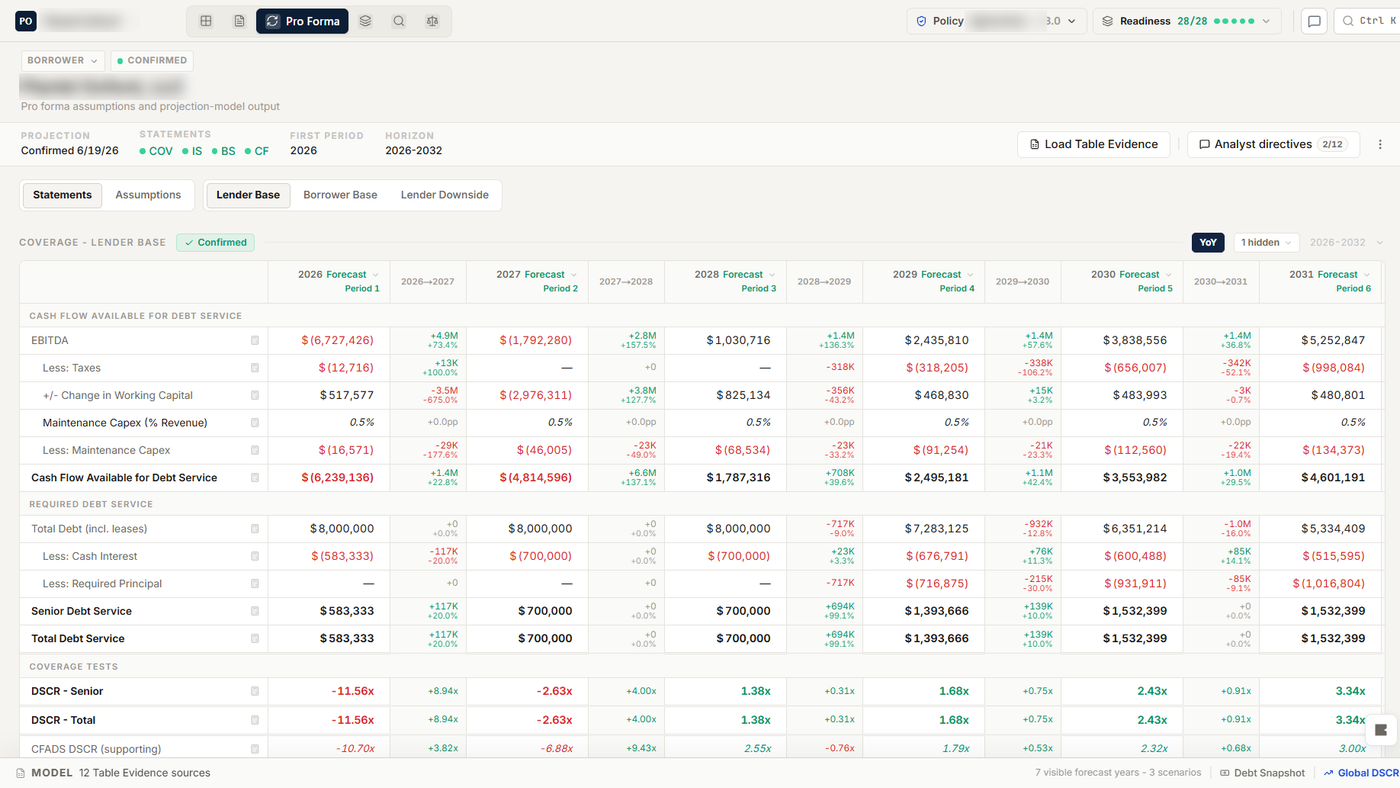
Task: Open the chat comments icon near Readiness
Action: (x=1313, y=21)
